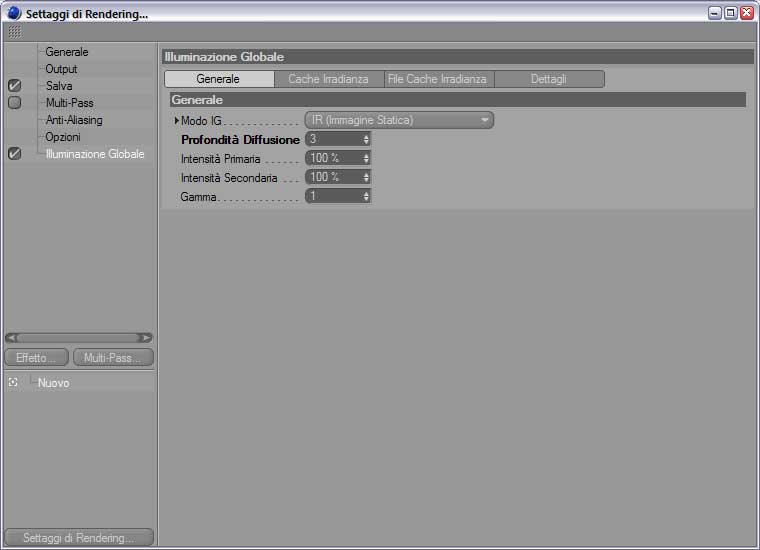Click the Profondità Diffusione spinner arrows

tap(366, 140)
